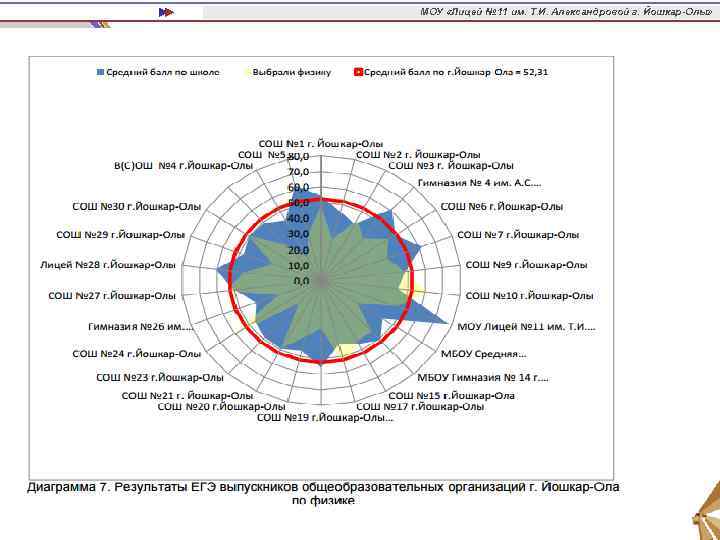Click the axis label СОШ №17 г.Йошкар-Олы

[420, 406]
